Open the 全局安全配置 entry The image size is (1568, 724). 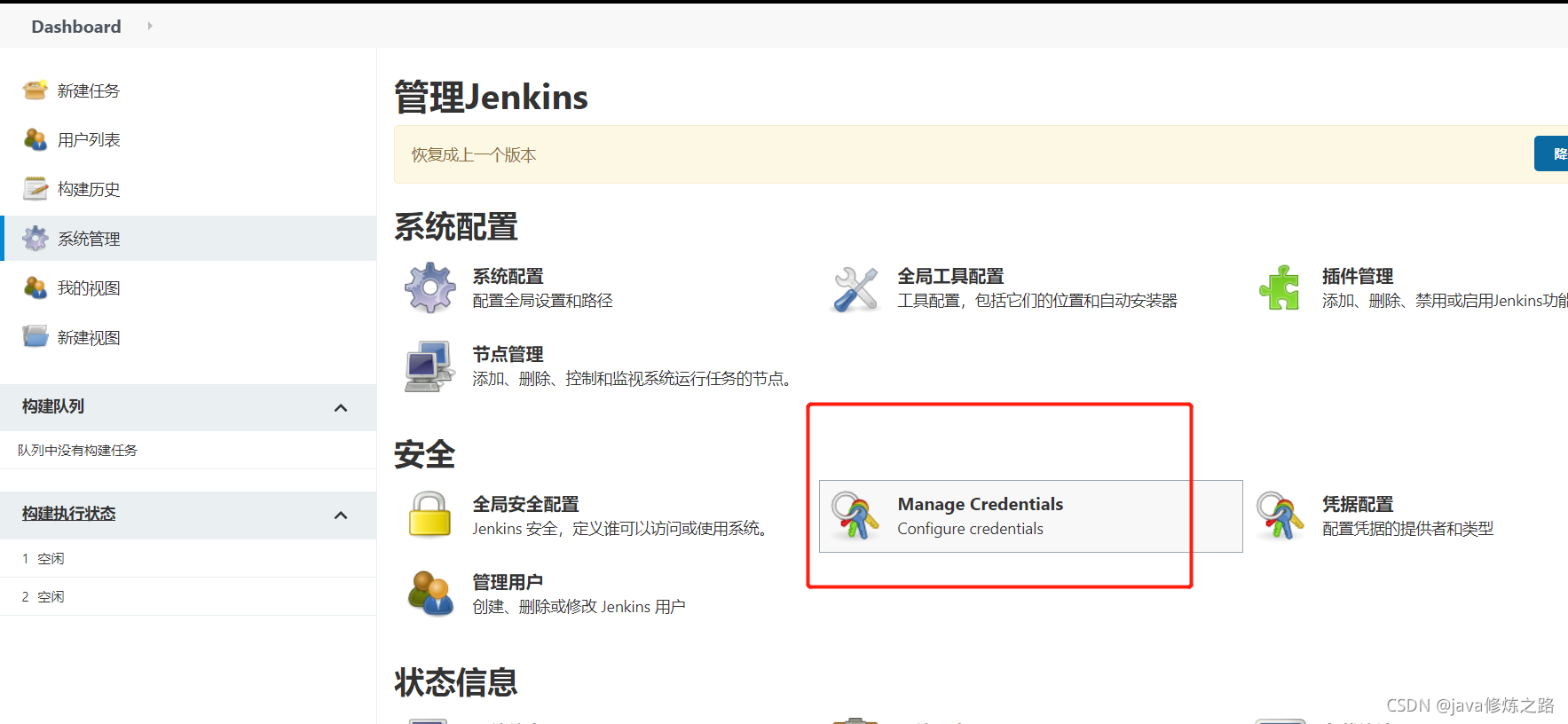click(525, 504)
